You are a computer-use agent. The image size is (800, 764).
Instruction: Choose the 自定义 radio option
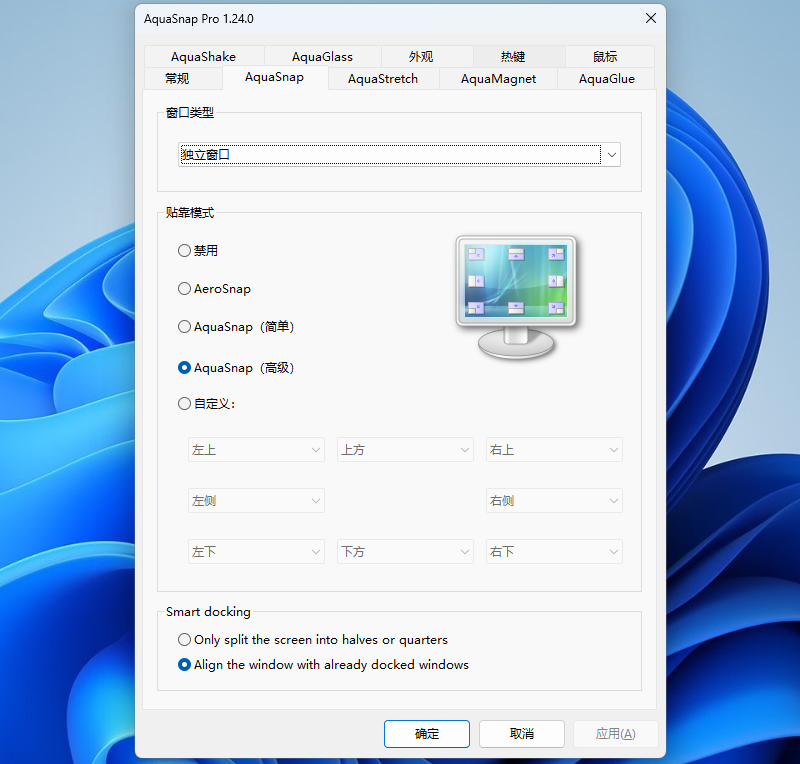click(206, 404)
